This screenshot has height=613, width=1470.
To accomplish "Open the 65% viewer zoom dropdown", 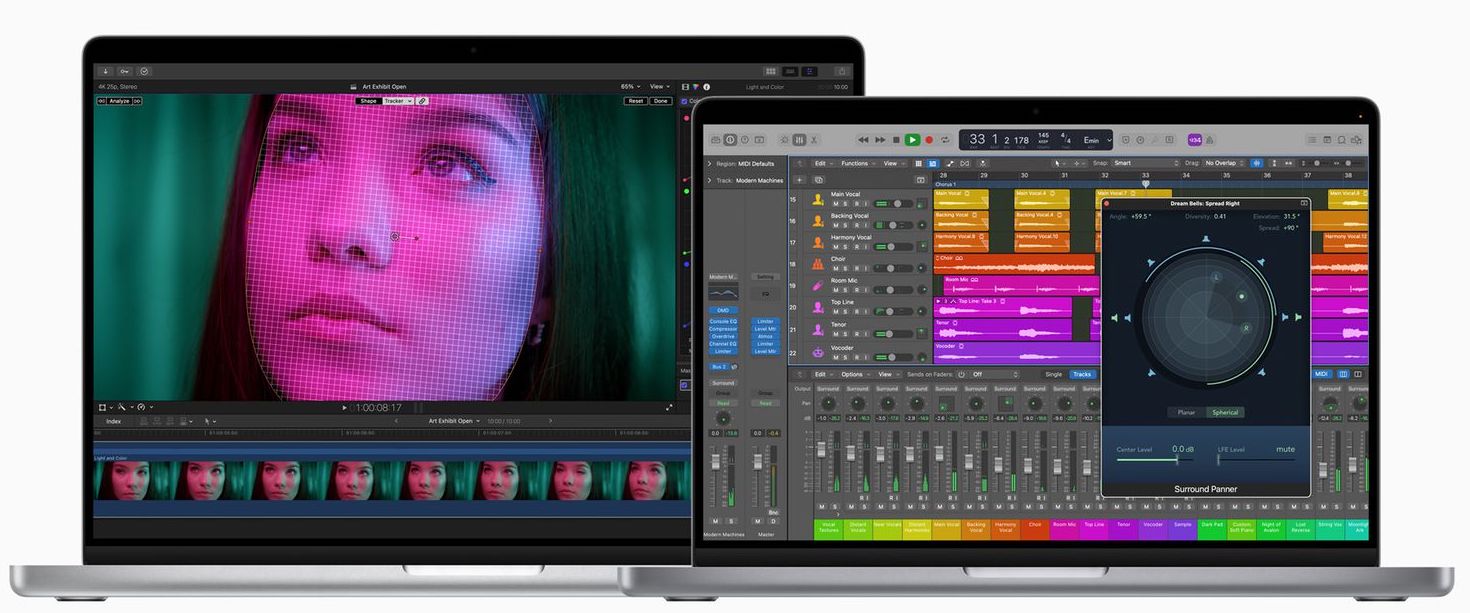I will point(630,87).
